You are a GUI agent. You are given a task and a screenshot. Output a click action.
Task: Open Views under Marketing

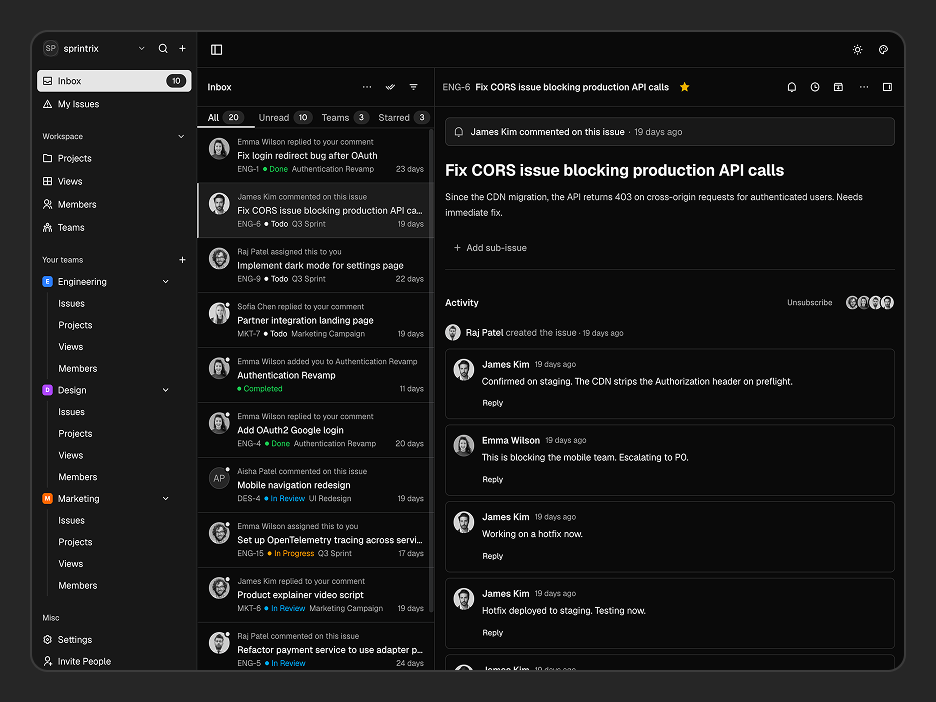click(71, 564)
